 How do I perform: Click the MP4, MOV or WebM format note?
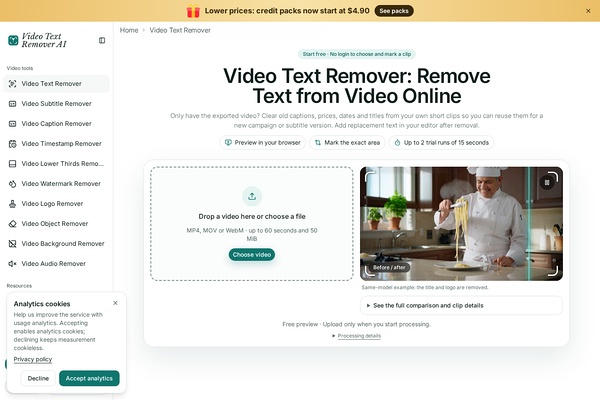252,234
